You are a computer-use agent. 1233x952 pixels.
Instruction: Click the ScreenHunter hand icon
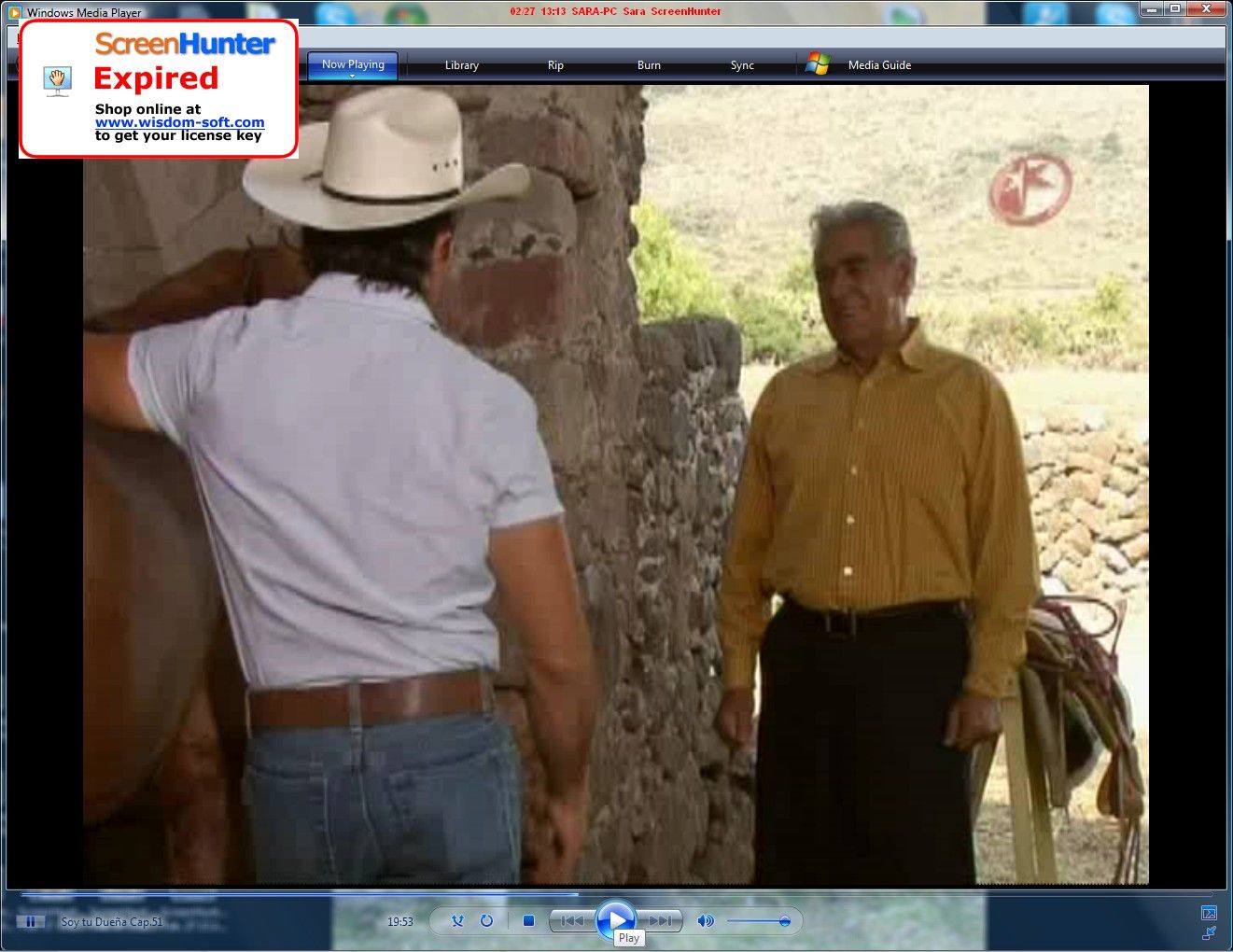tap(58, 80)
